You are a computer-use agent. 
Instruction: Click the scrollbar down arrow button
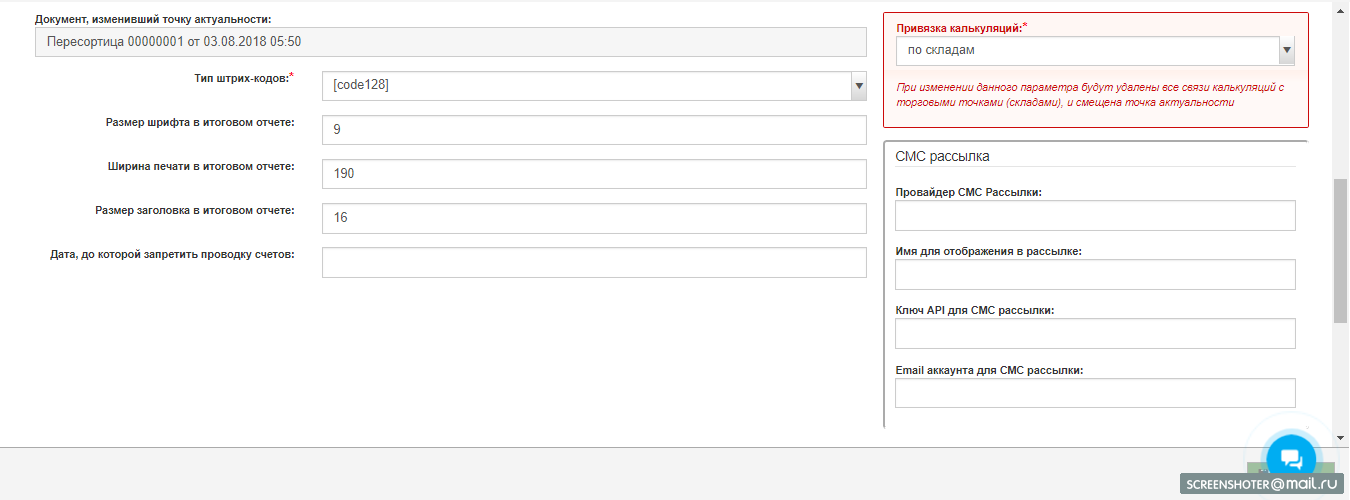click(1340, 437)
